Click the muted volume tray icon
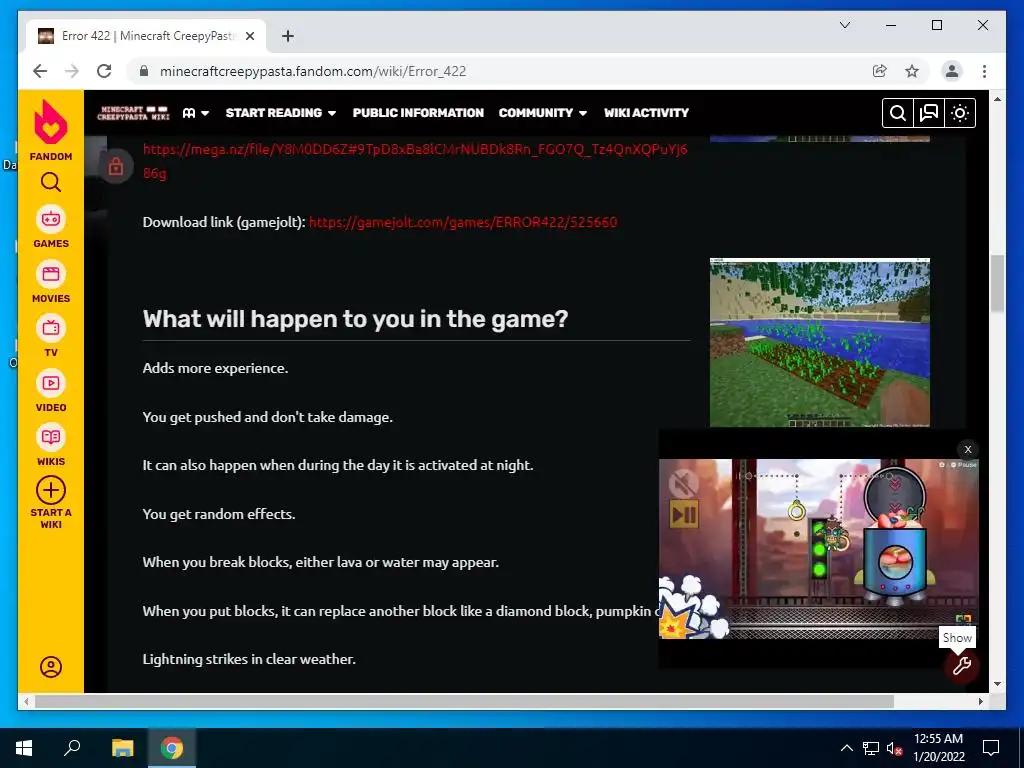 [894, 748]
